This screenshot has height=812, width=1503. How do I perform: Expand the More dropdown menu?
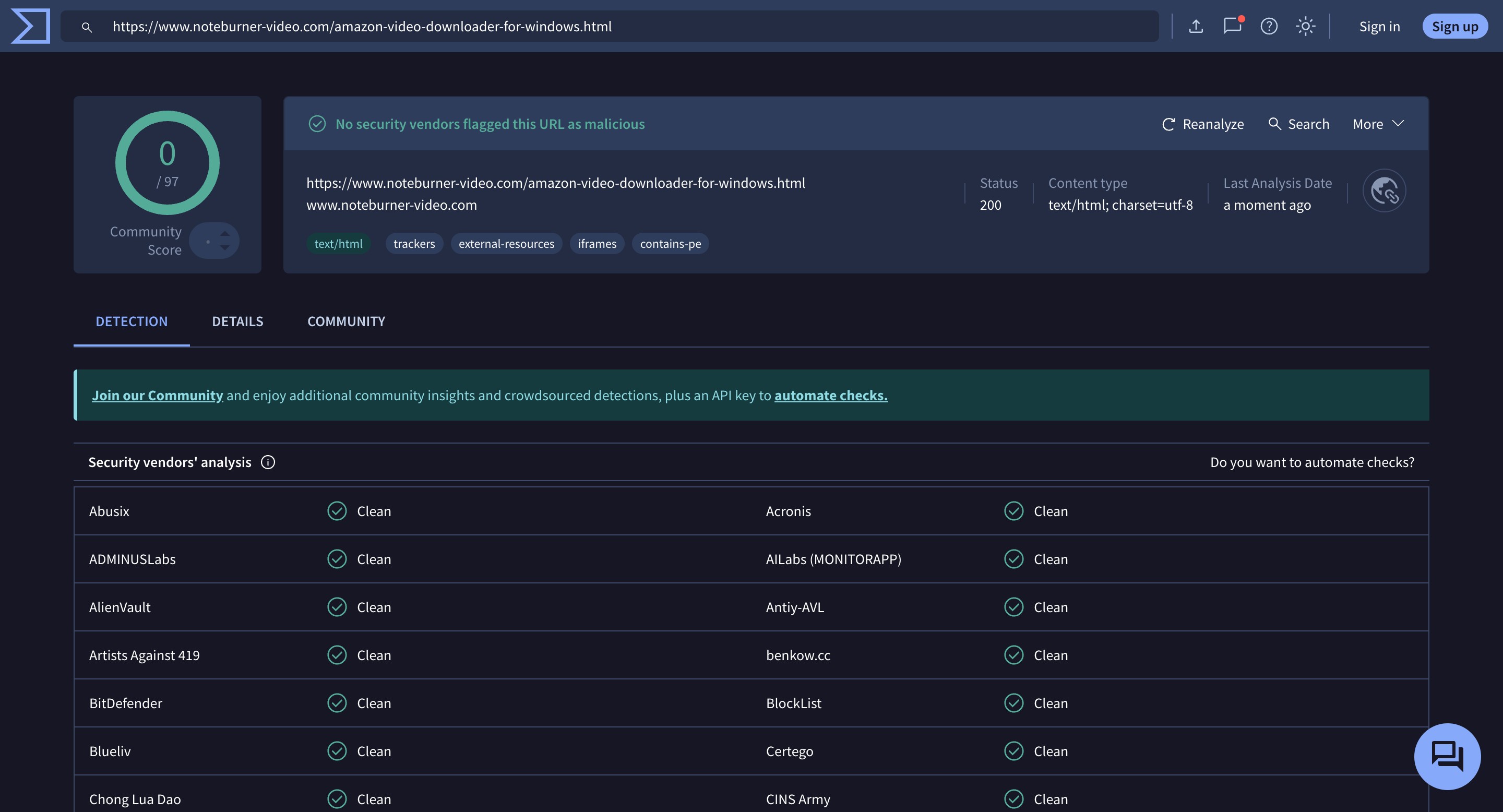(1378, 124)
